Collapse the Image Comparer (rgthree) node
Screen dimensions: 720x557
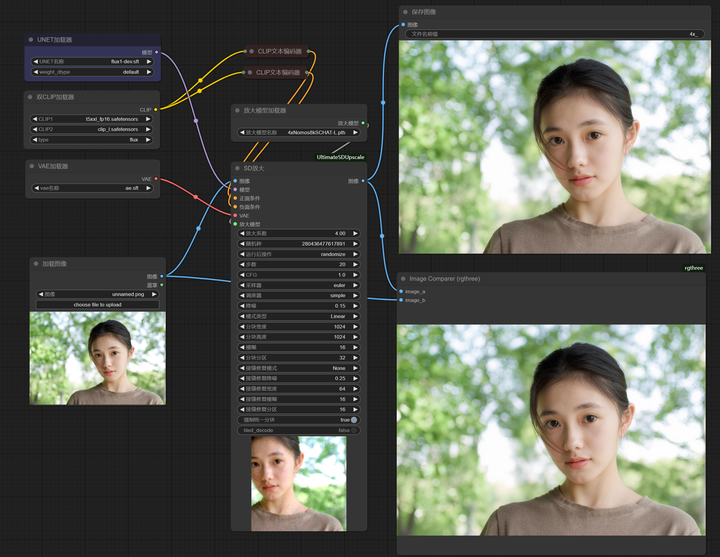[x=404, y=279]
